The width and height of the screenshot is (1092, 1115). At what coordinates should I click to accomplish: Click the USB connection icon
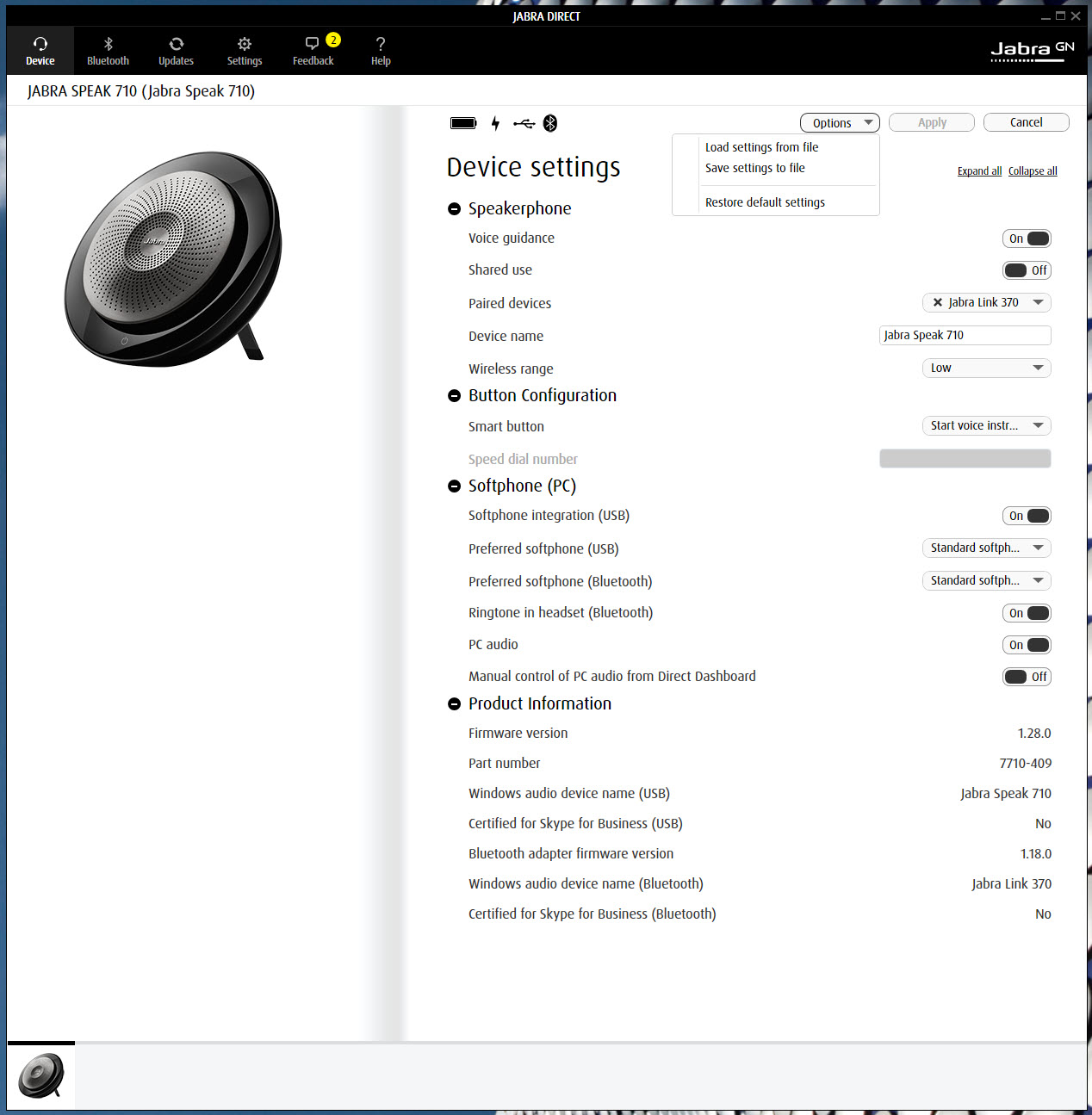click(524, 123)
